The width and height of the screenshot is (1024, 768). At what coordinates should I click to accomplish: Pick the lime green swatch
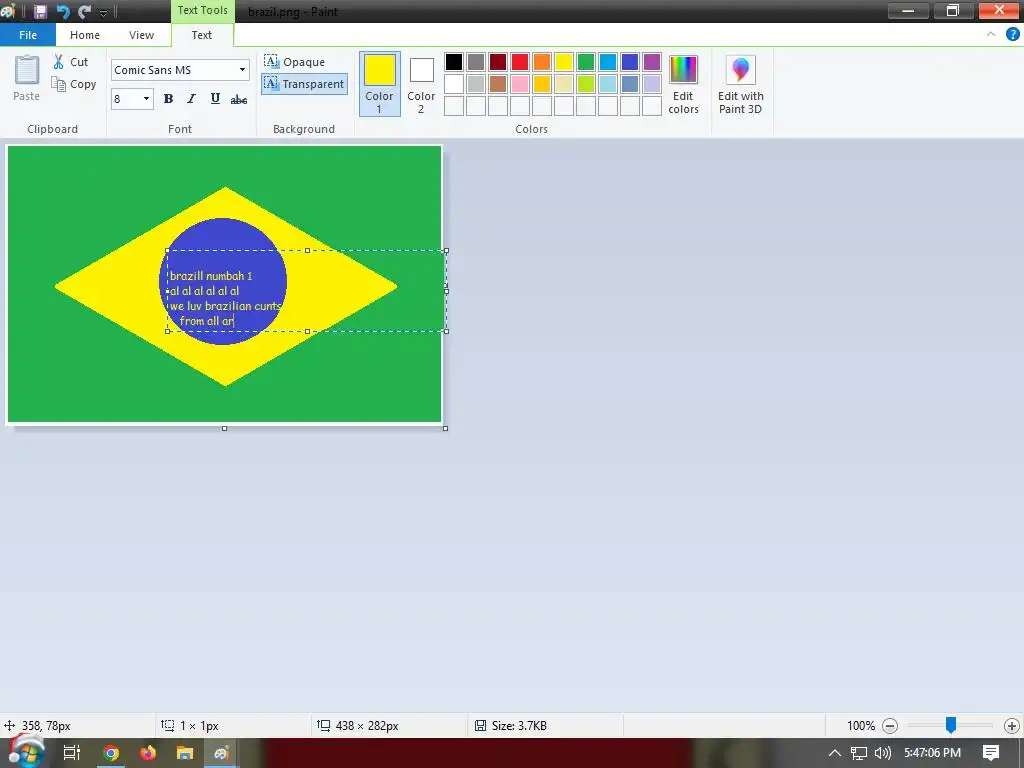[x=586, y=84]
